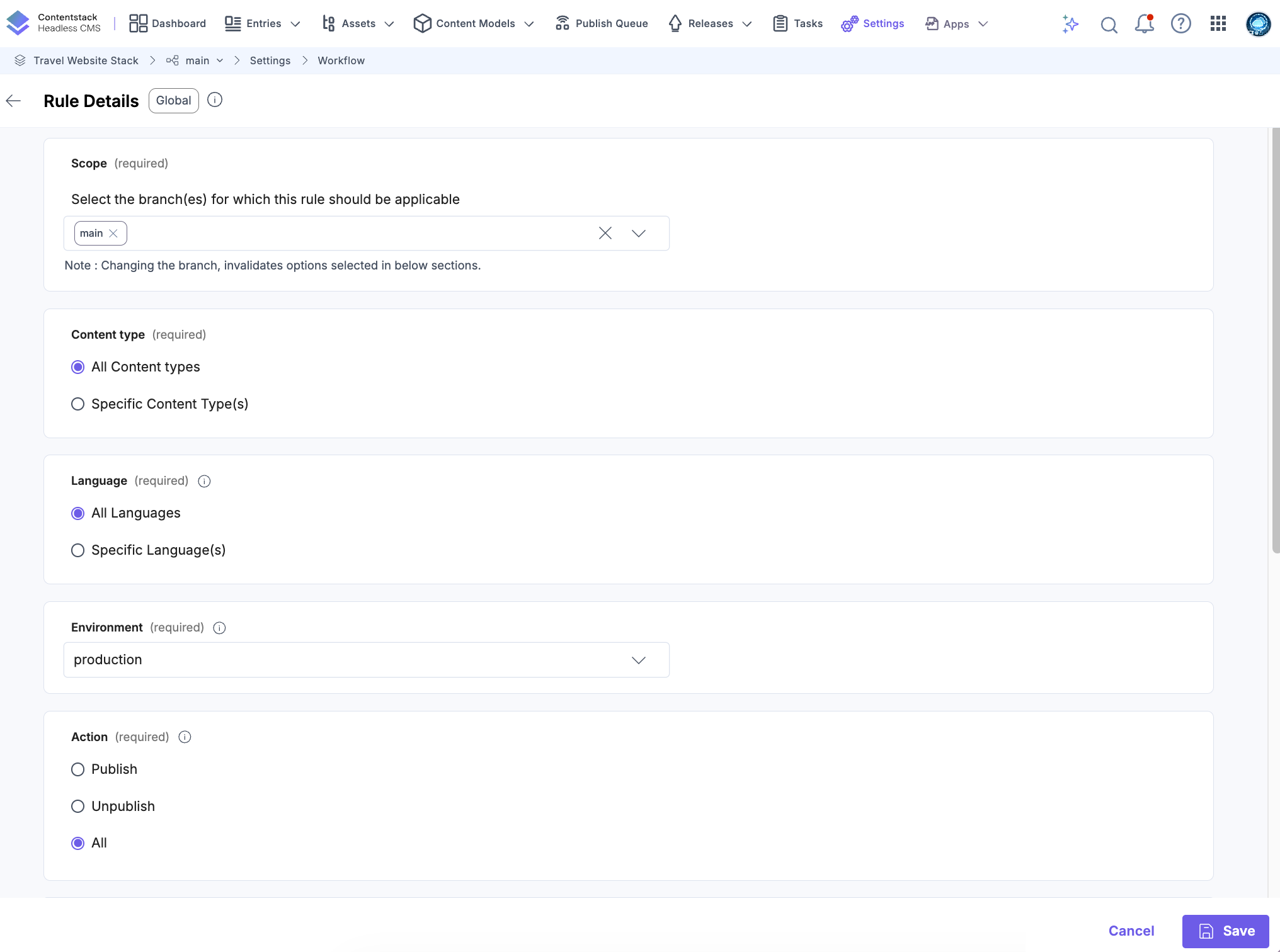Select Specific Content Type(s) option
This screenshot has width=1280, height=952.
[x=77, y=404]
